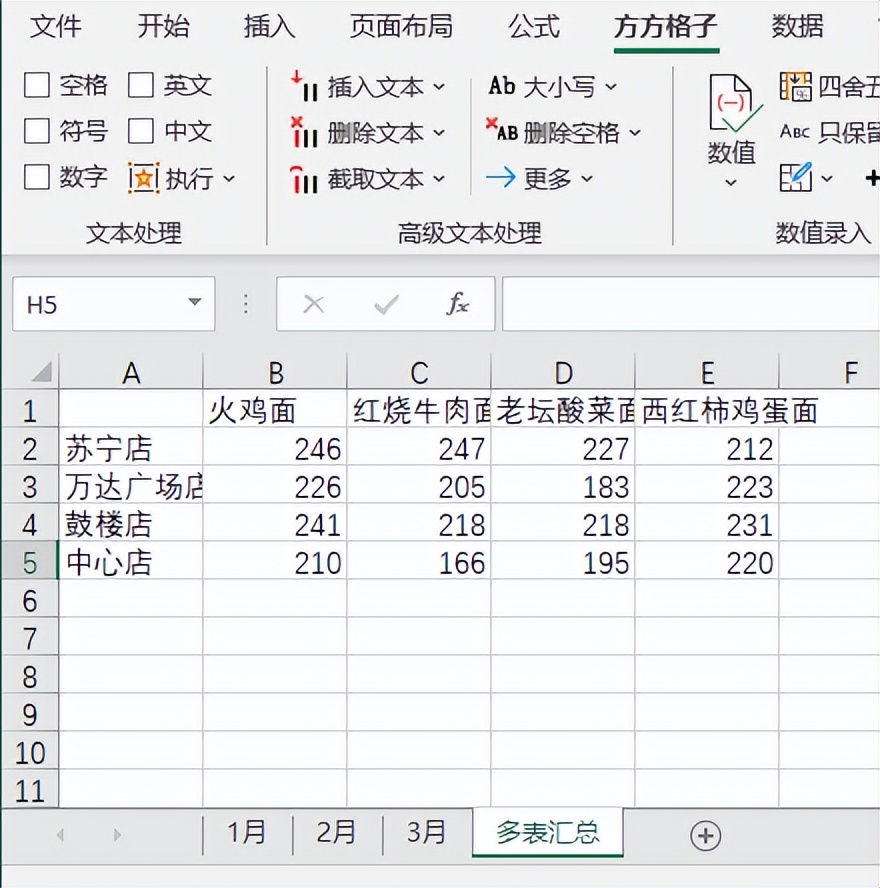
Task: Open the 多表汇总 worksheet tab
Action: 547,832
